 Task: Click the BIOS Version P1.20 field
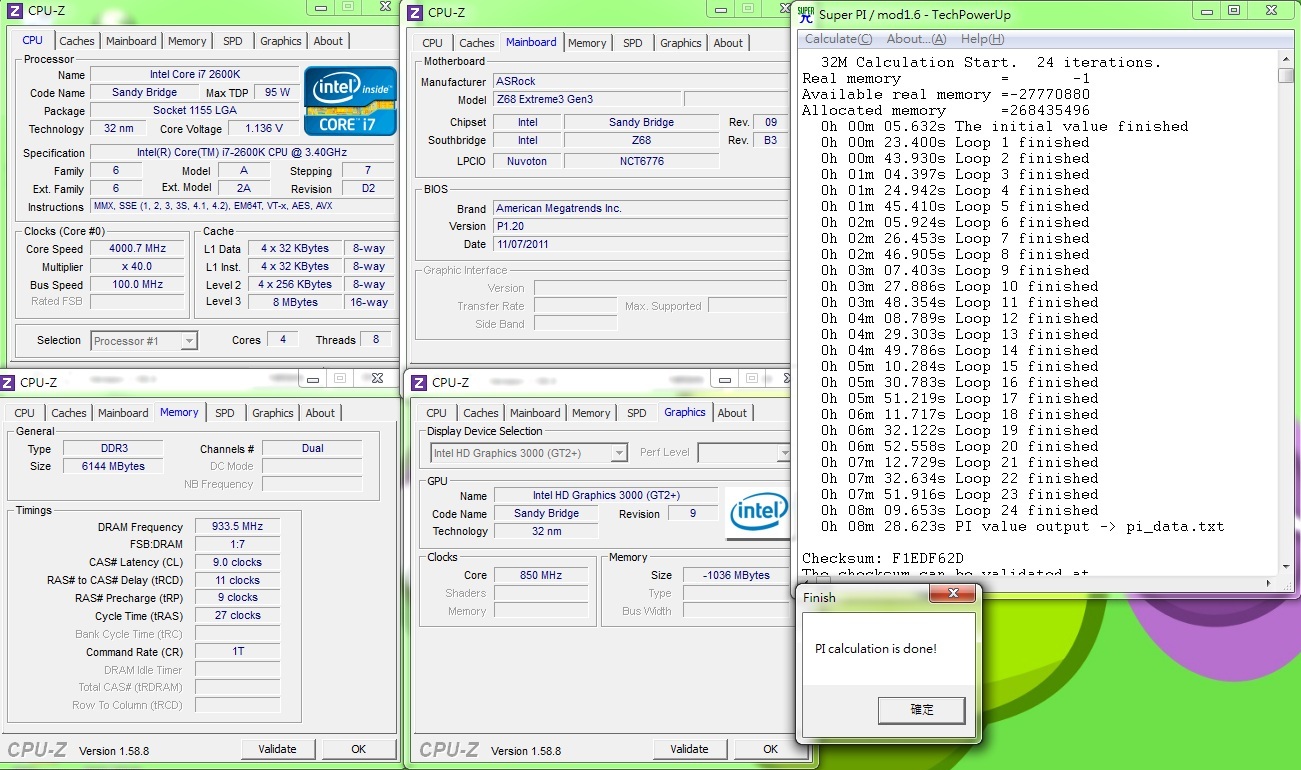pyautogui.click(x=640, y=226)
